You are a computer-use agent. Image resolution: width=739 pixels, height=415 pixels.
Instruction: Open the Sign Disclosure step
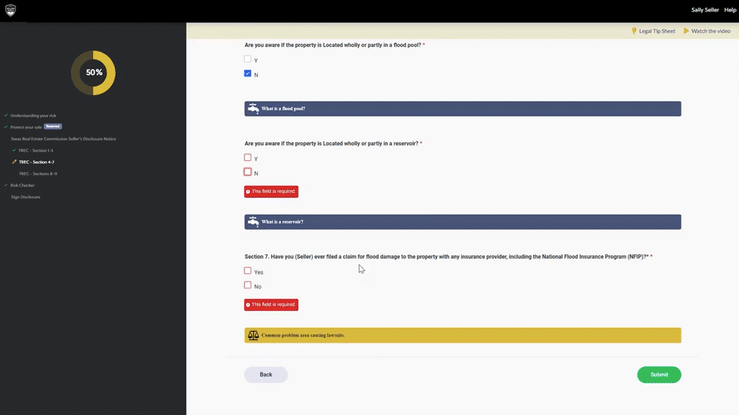[x=25, y=197]
